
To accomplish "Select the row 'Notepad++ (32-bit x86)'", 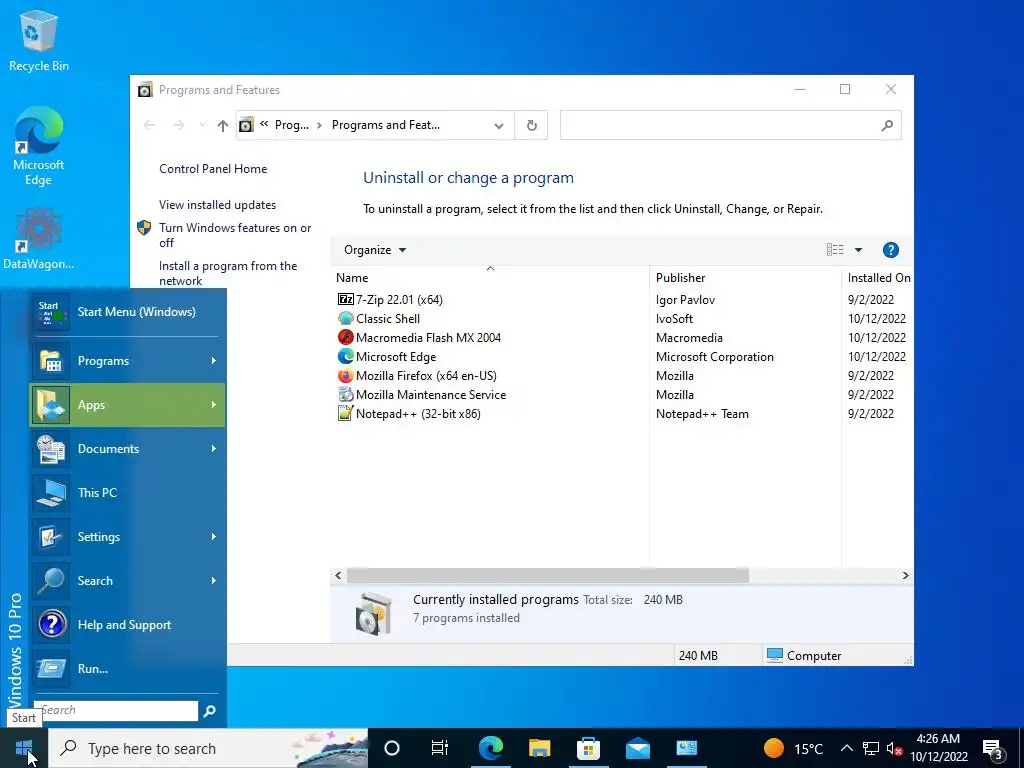I will pos(624,413).
